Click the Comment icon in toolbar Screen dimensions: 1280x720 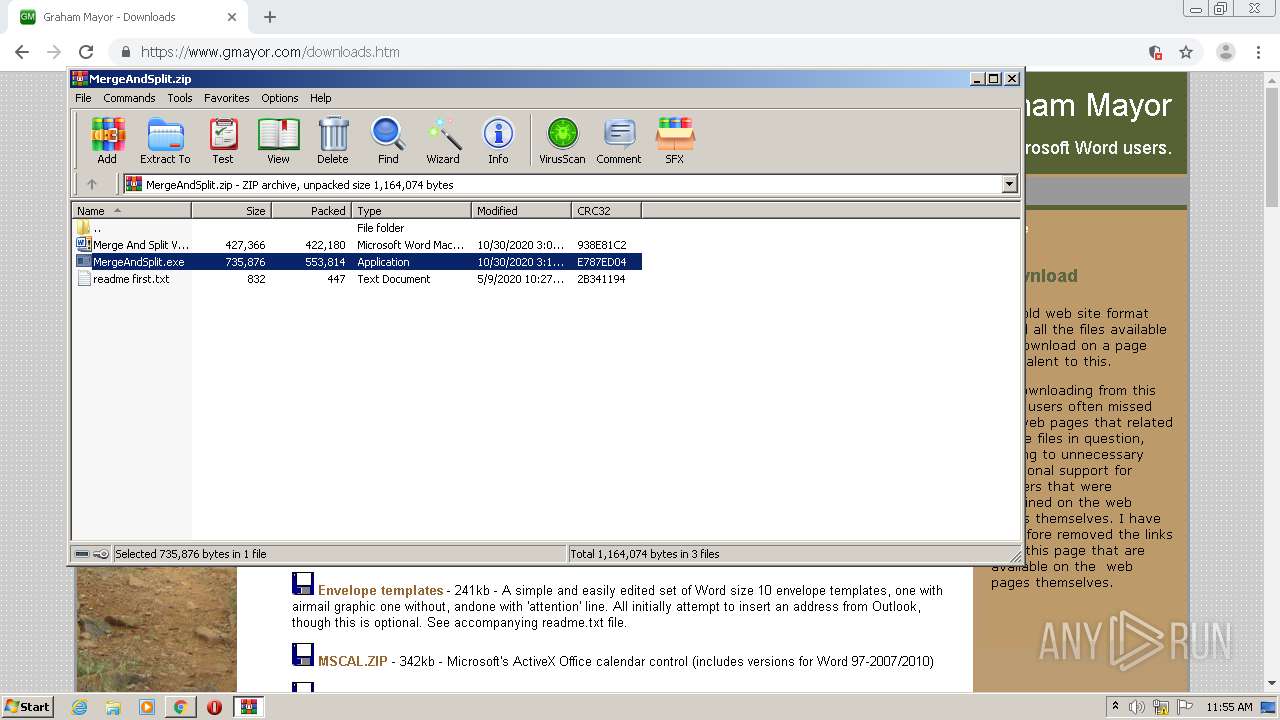pos(619,140)
